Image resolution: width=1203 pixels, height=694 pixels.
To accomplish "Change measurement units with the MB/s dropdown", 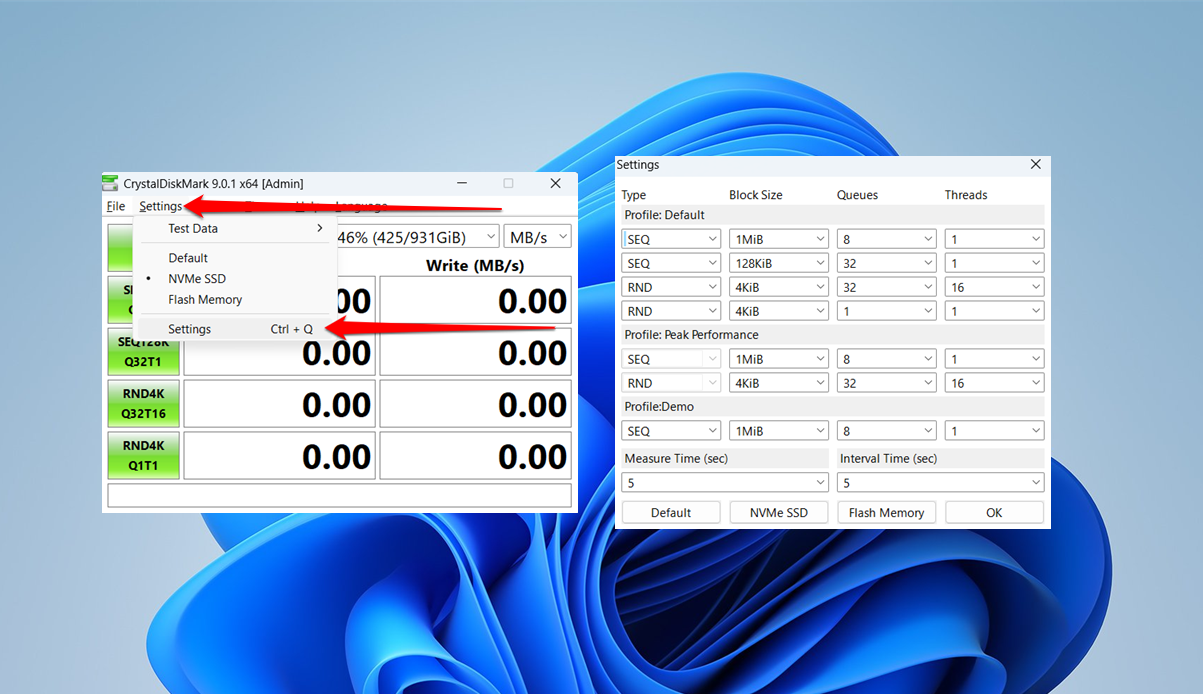I will (537, 237).
